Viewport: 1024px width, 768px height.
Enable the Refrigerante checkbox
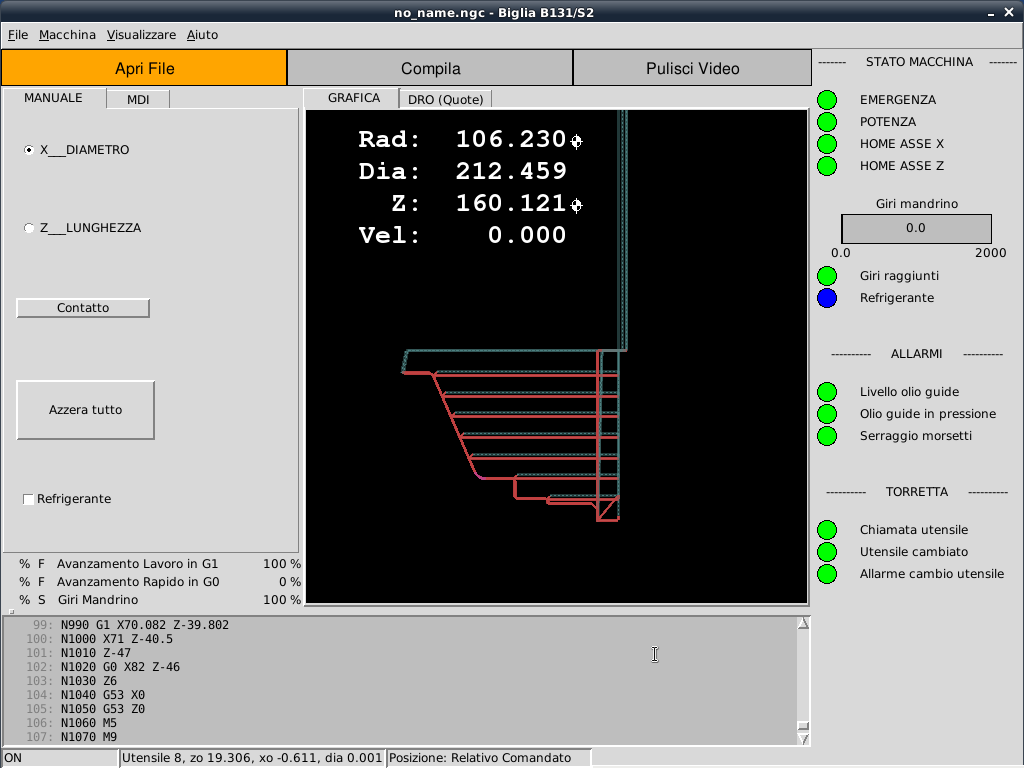(29, 499)
